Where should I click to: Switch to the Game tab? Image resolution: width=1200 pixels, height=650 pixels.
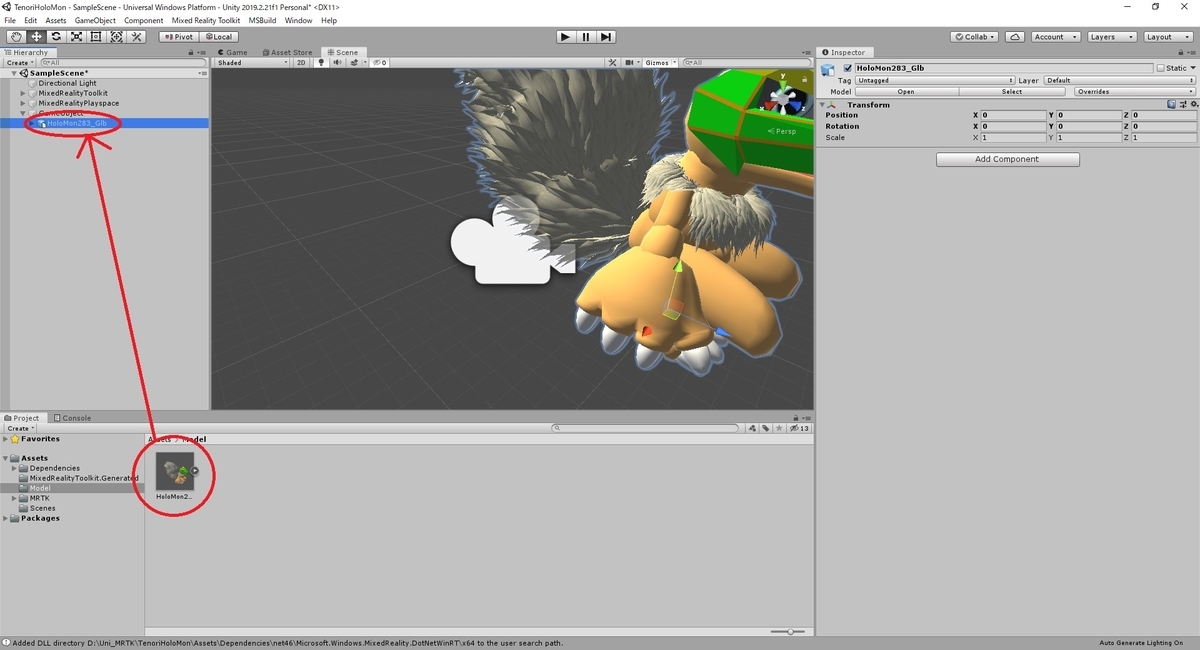click(x=234, y=52)
